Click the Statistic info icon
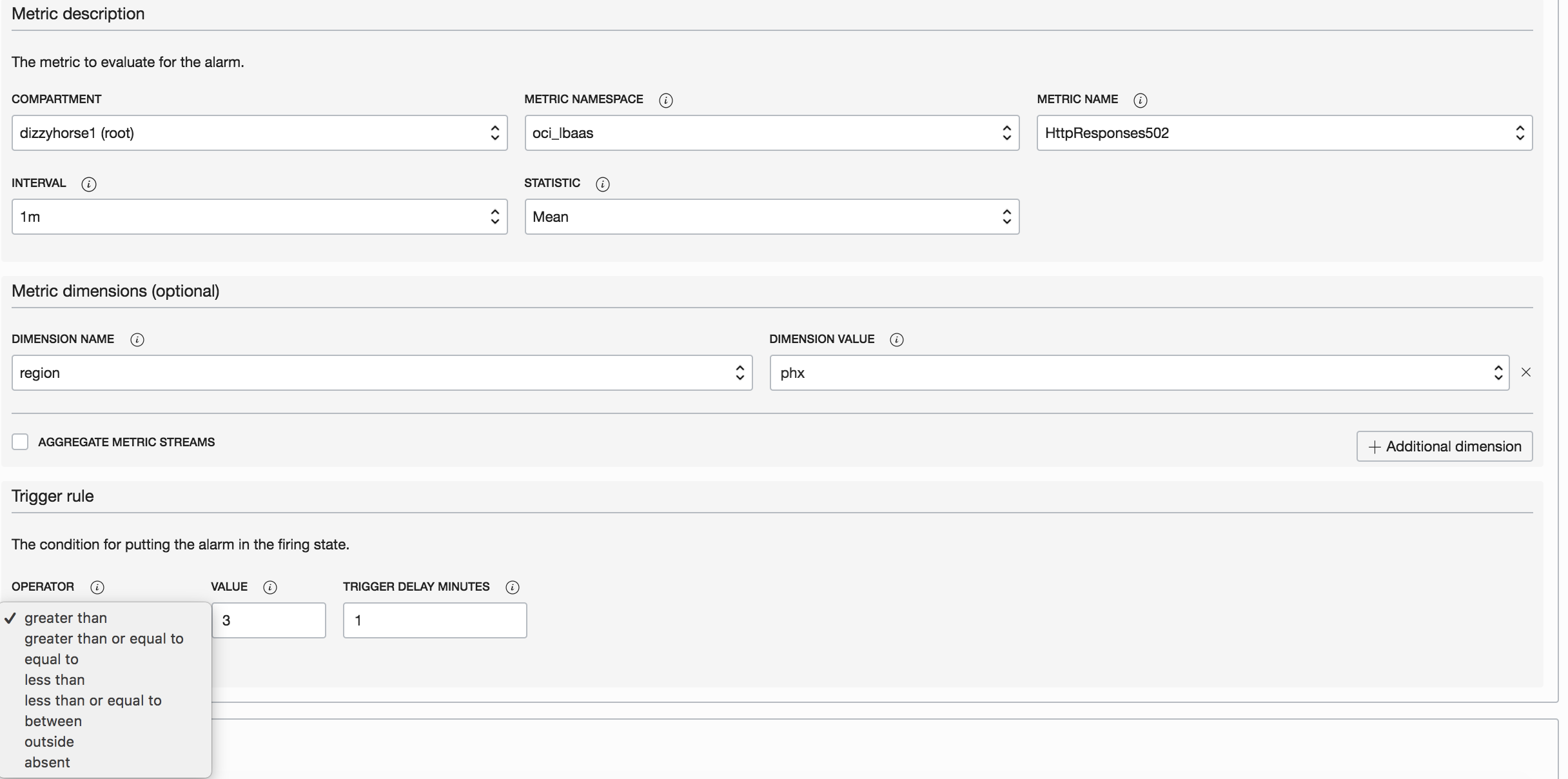1568x779 pixels. click(x=603, y=184)
